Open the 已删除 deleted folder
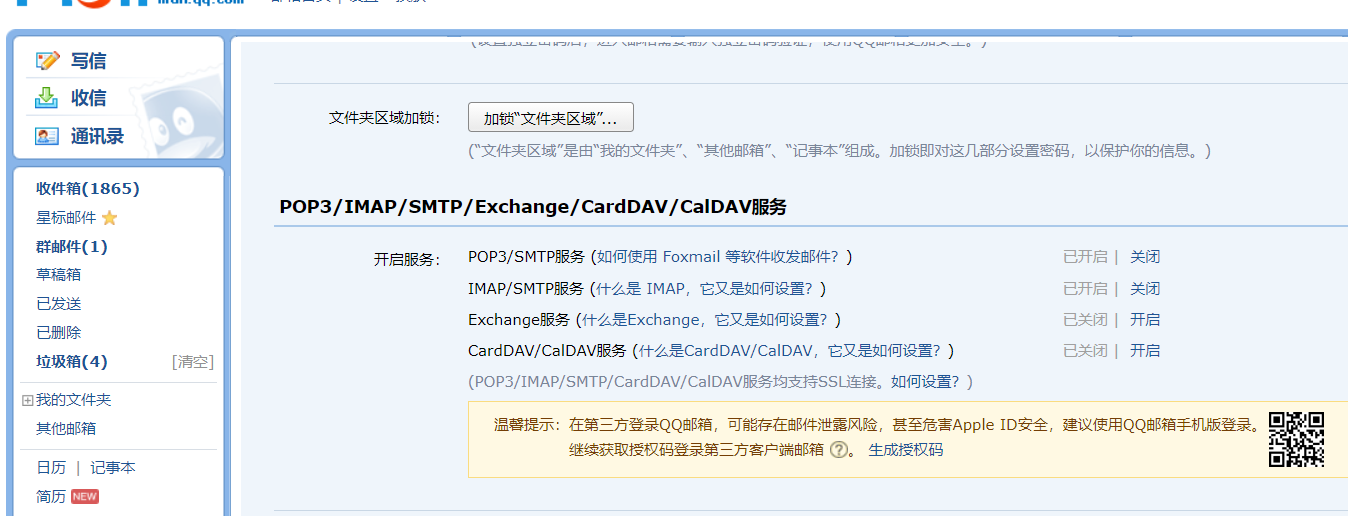This screenshot has width=1348, height=516. click(59, 333)
